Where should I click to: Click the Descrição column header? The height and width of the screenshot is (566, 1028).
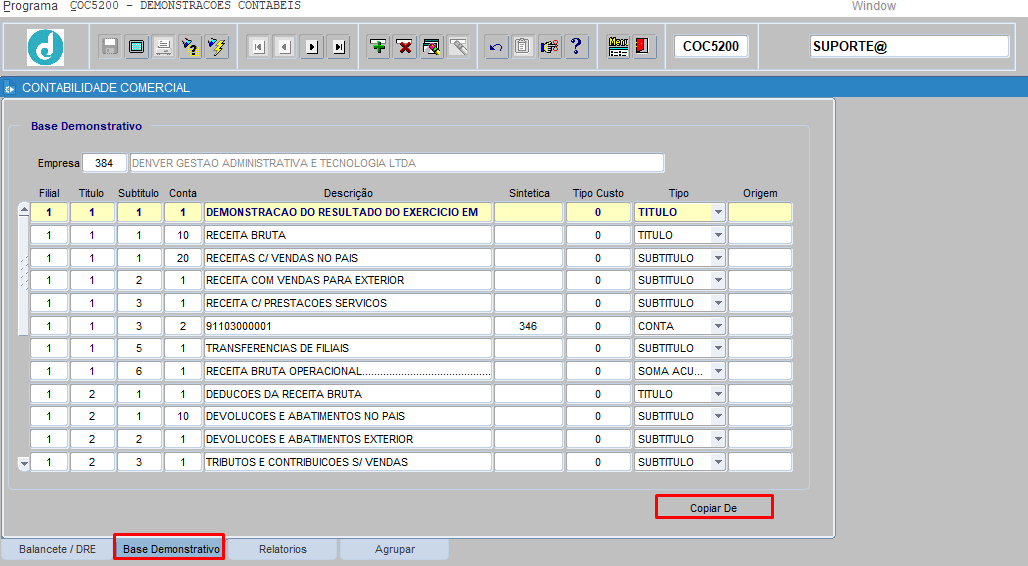click(348, 193)
